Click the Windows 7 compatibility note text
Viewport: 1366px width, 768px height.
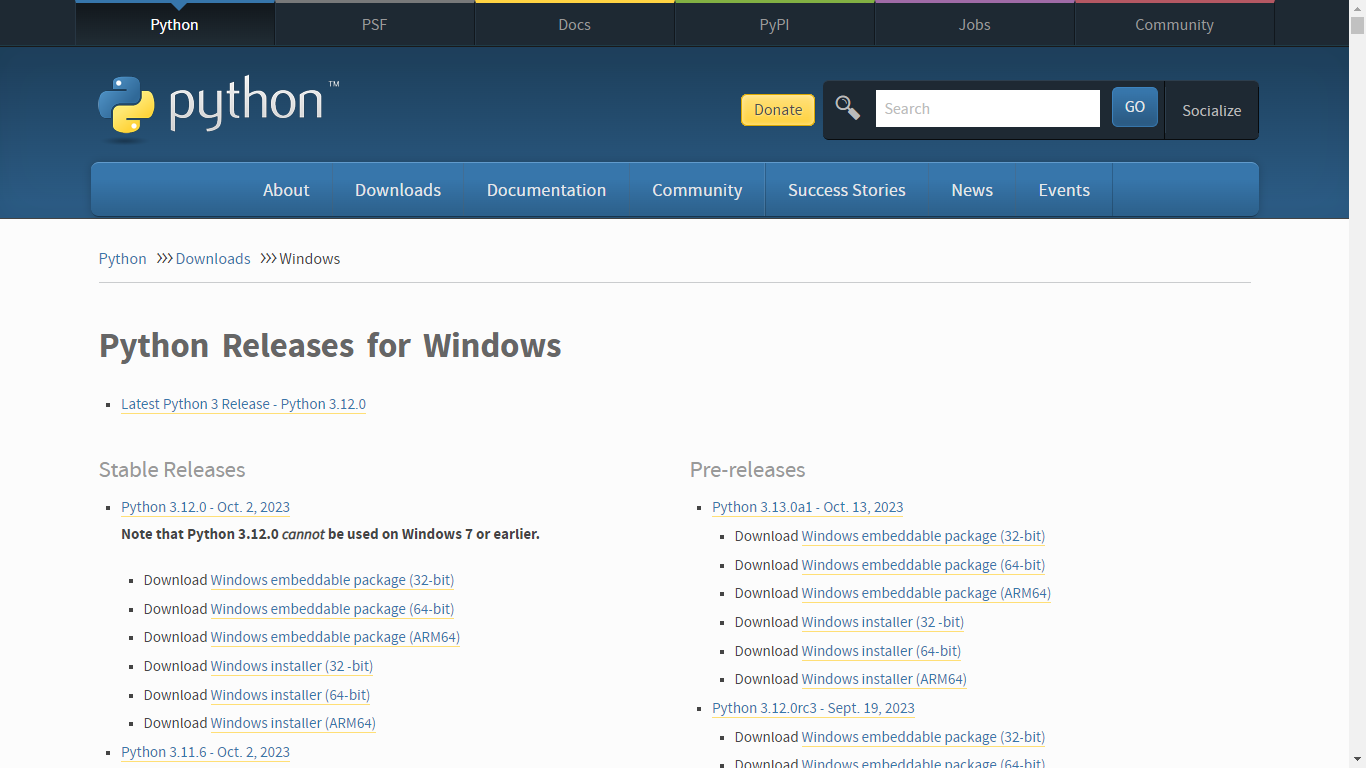pos(330,534)
